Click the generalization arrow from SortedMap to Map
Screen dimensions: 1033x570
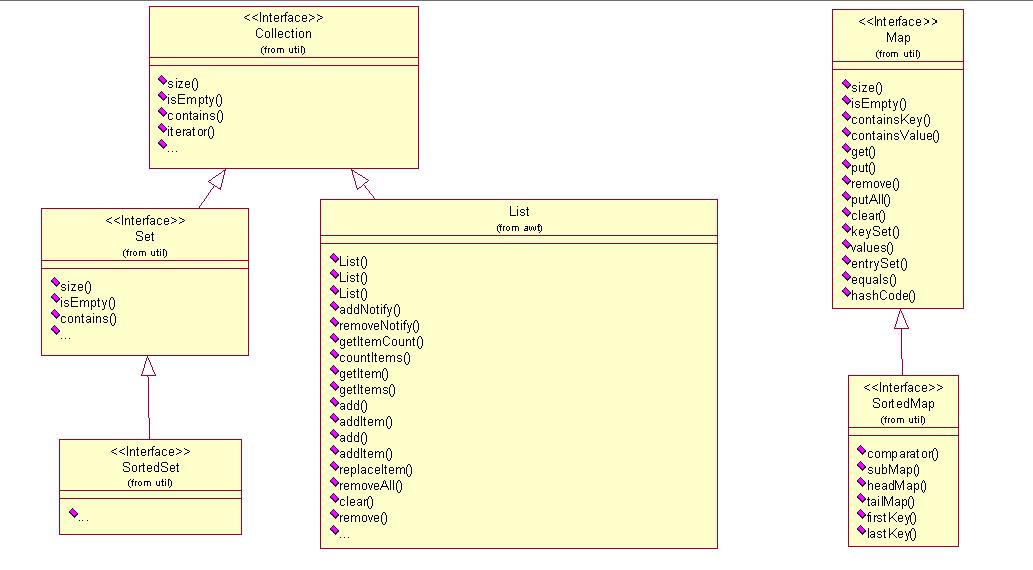click(x=902, y=342)
